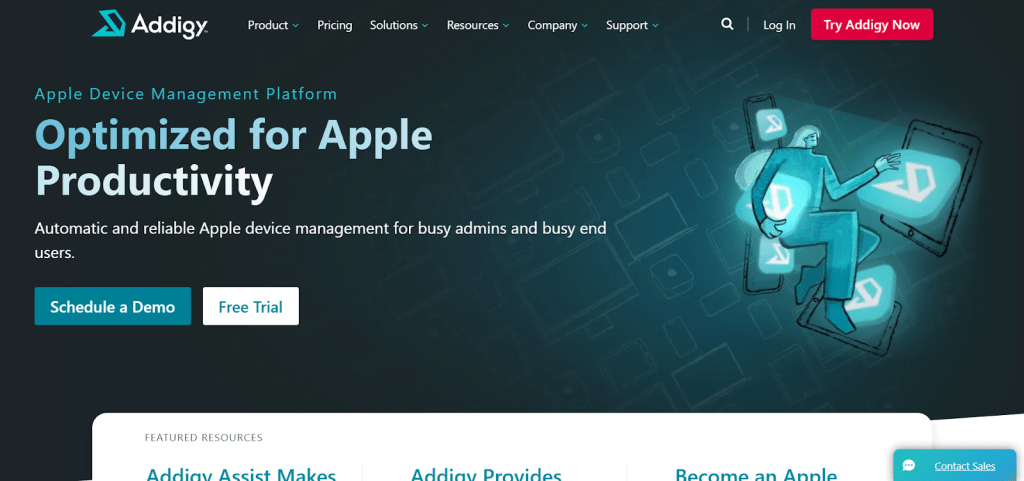Open the search magnifier icon

(727, 24)
